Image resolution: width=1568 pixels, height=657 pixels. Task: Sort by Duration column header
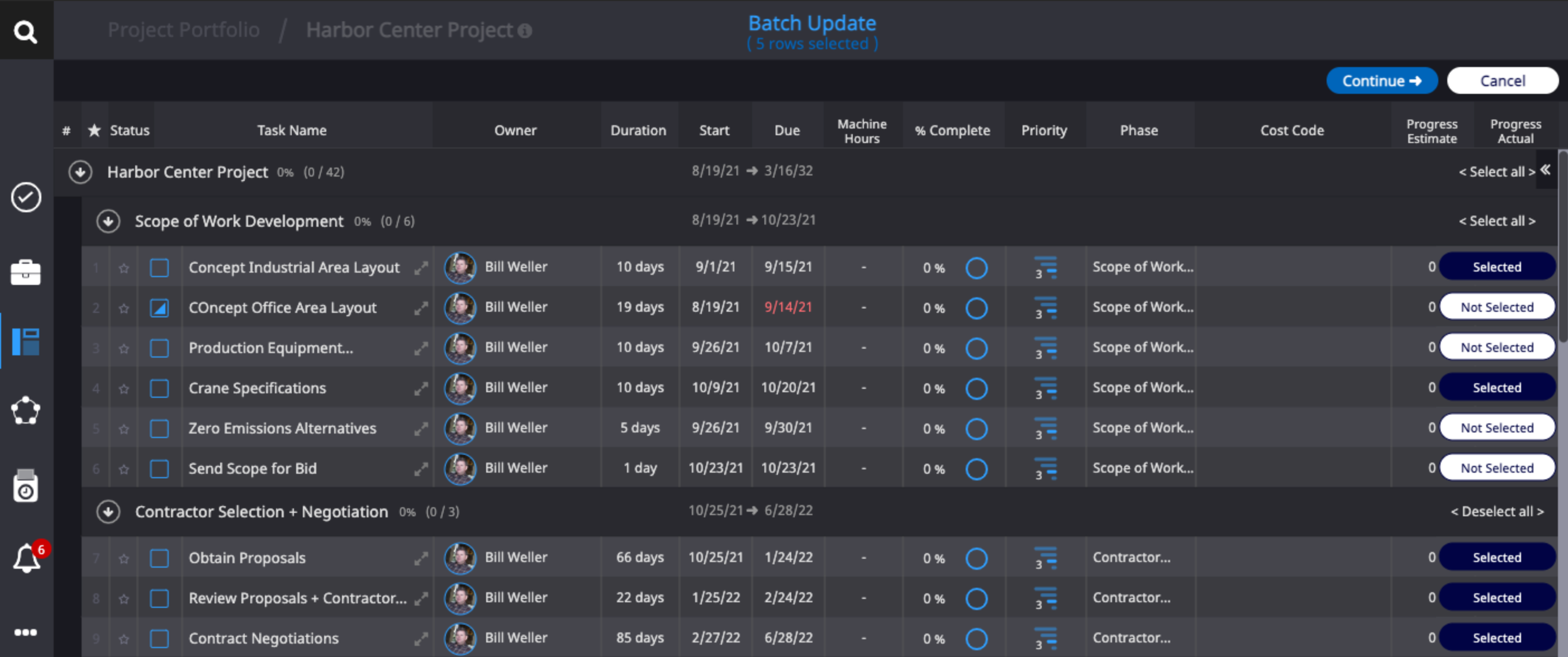pos(638,130)
